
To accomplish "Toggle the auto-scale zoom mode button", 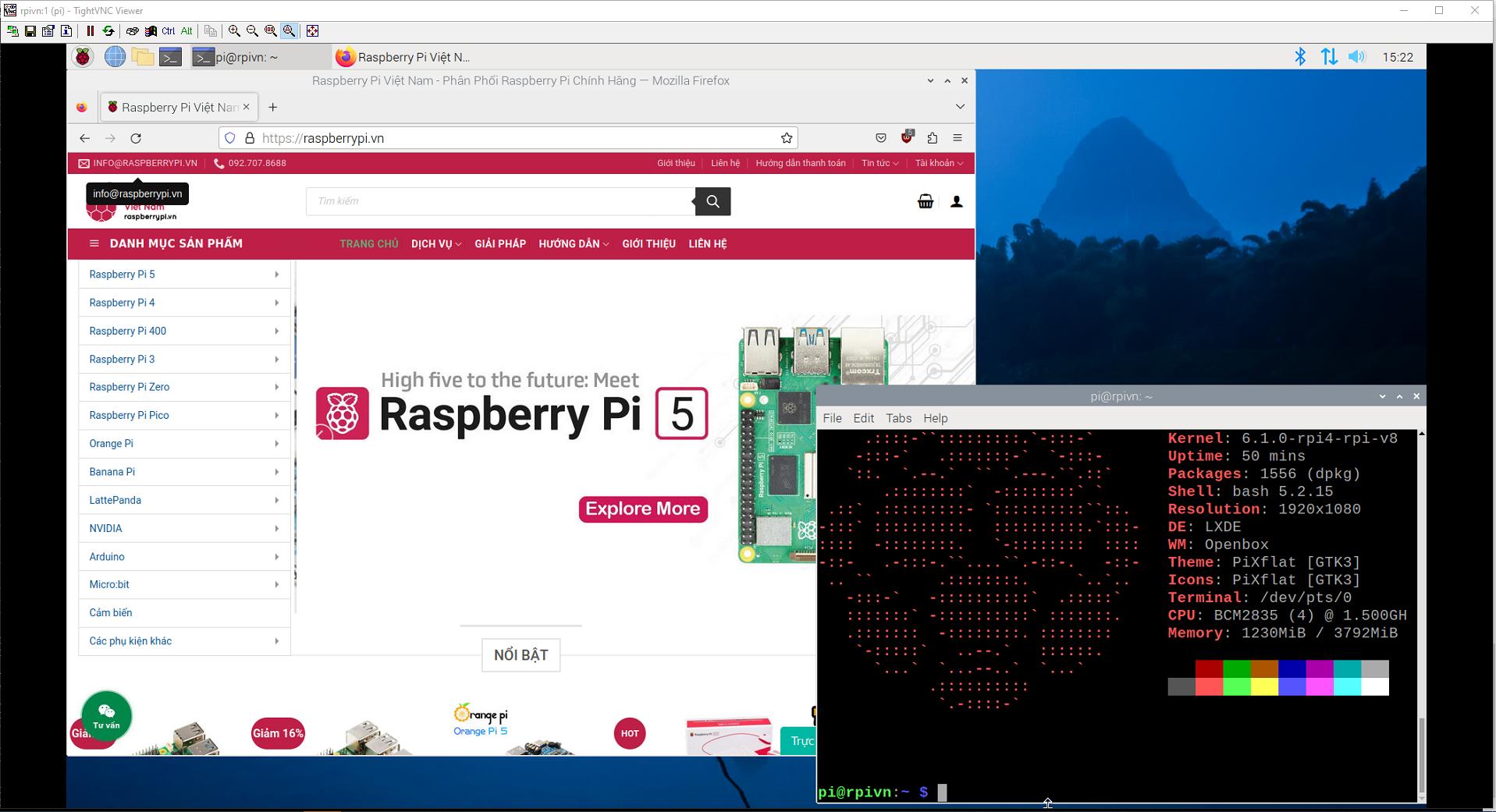I will pos(289,31).
